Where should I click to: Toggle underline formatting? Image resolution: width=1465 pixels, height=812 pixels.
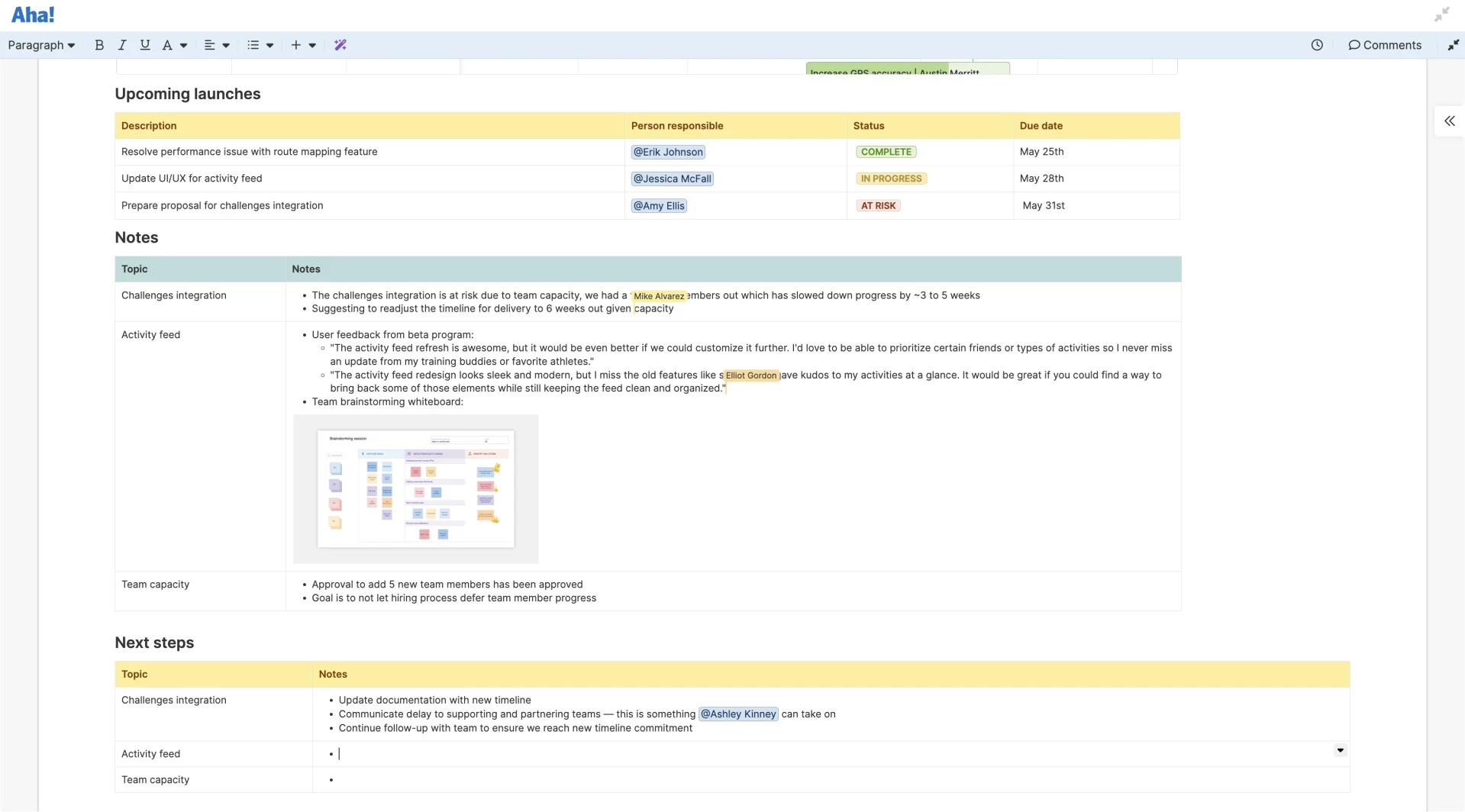[x=144, y=45]
